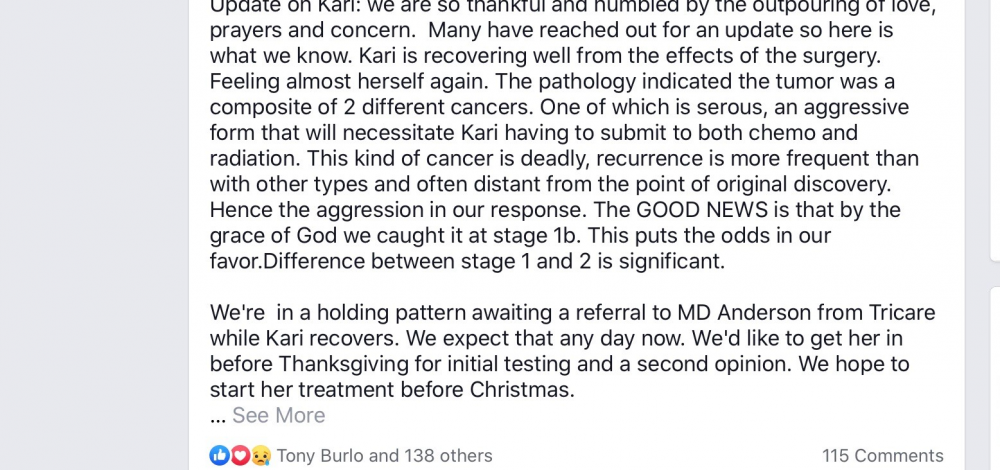The height and width of the screenshot is (470, 1000).
Task: Click the blue Like reaction icon
Action: tap(219, 455)
